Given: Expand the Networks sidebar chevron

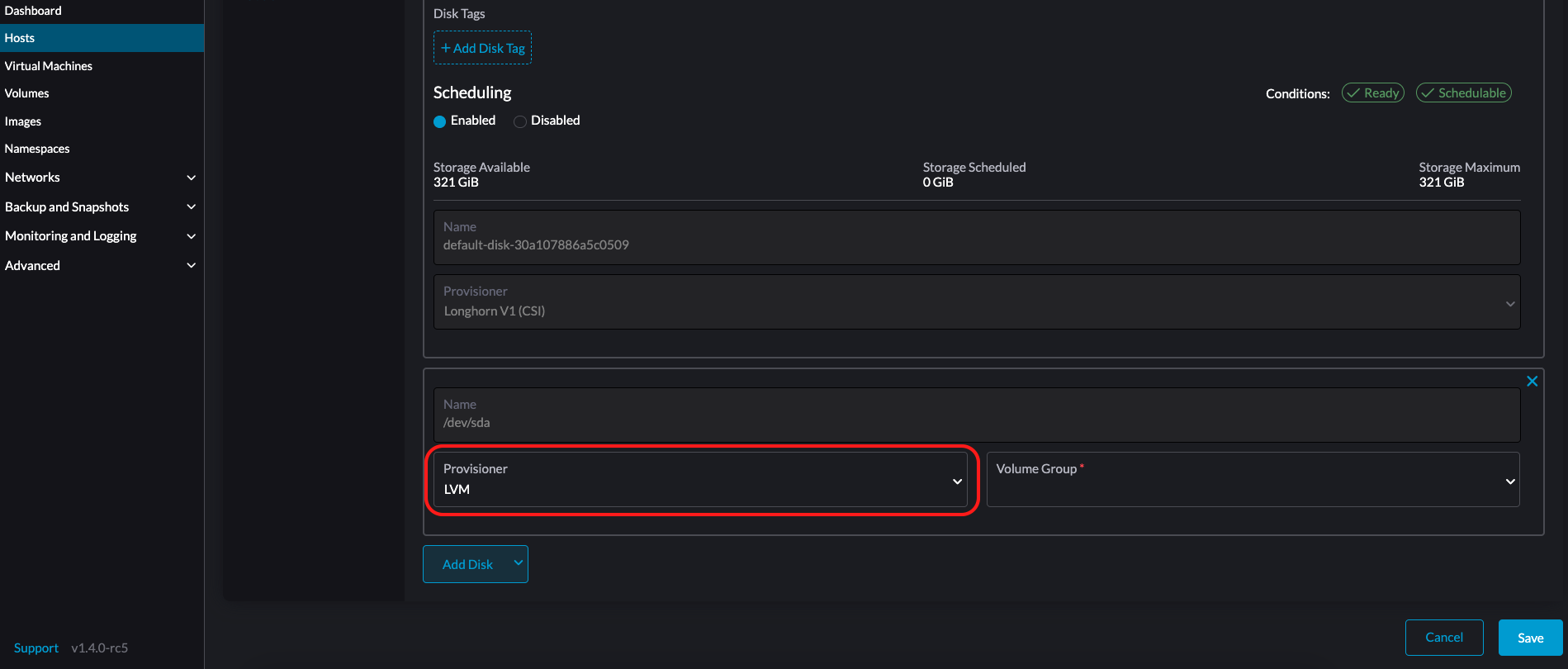Looking at the screenshot, I should pyautogui.click(x=191, y=178).
